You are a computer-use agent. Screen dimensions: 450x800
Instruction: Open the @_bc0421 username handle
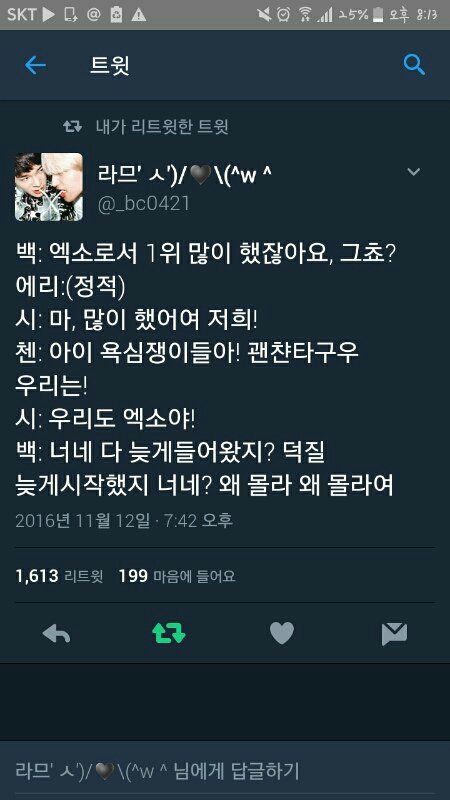(x=143, y=204)
